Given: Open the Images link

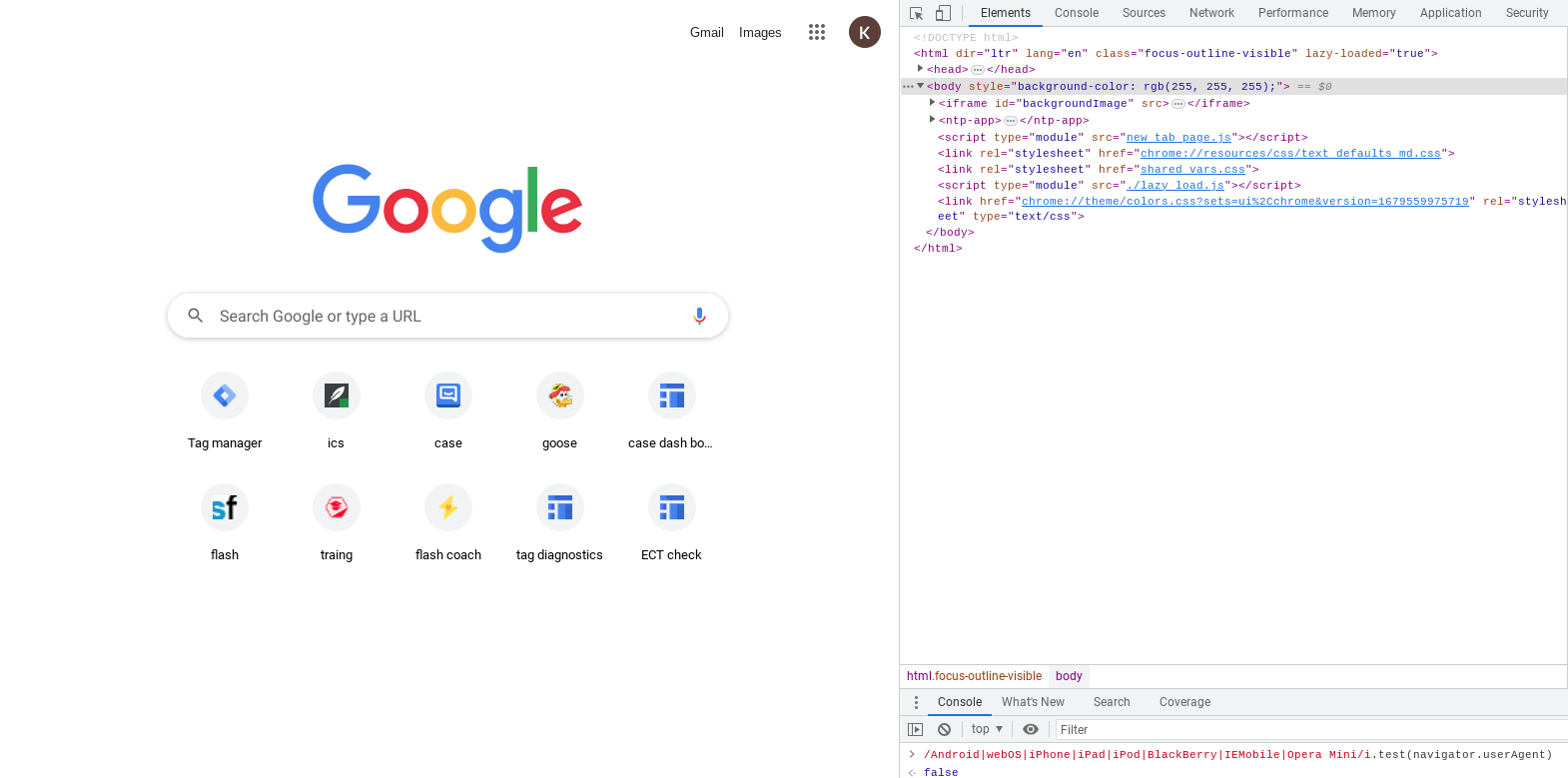Looking at the screenshot, I should point(760,32).
